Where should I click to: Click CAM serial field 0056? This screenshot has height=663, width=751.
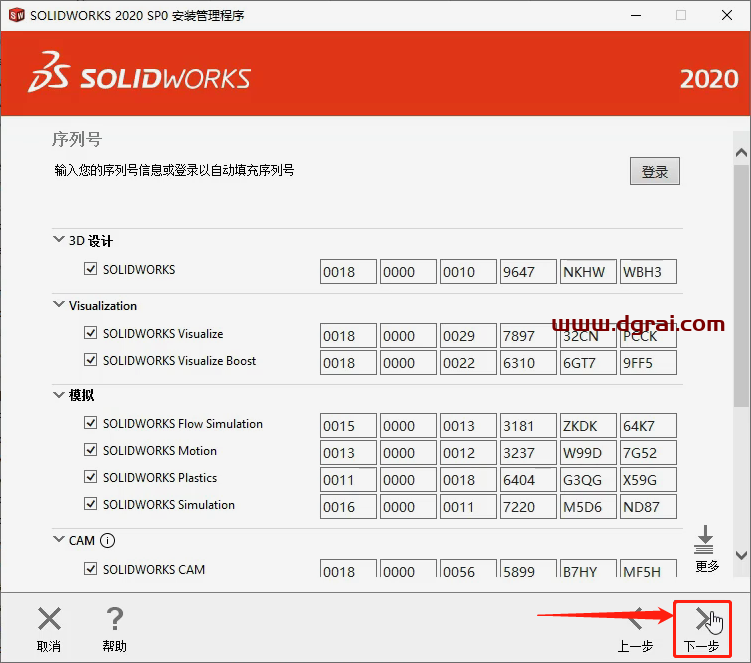coord(468,569)
